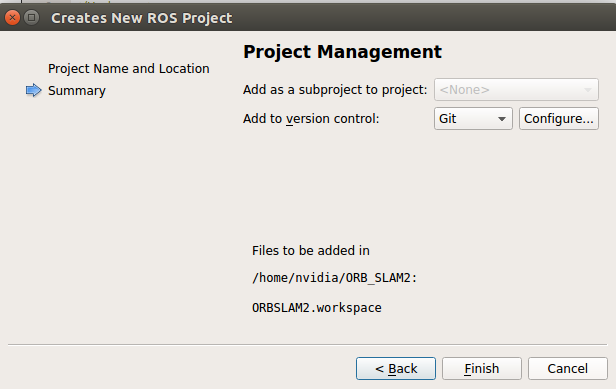Click the blue arrow beside Summary
Screen dimensions: 616x389
[33, 90]
